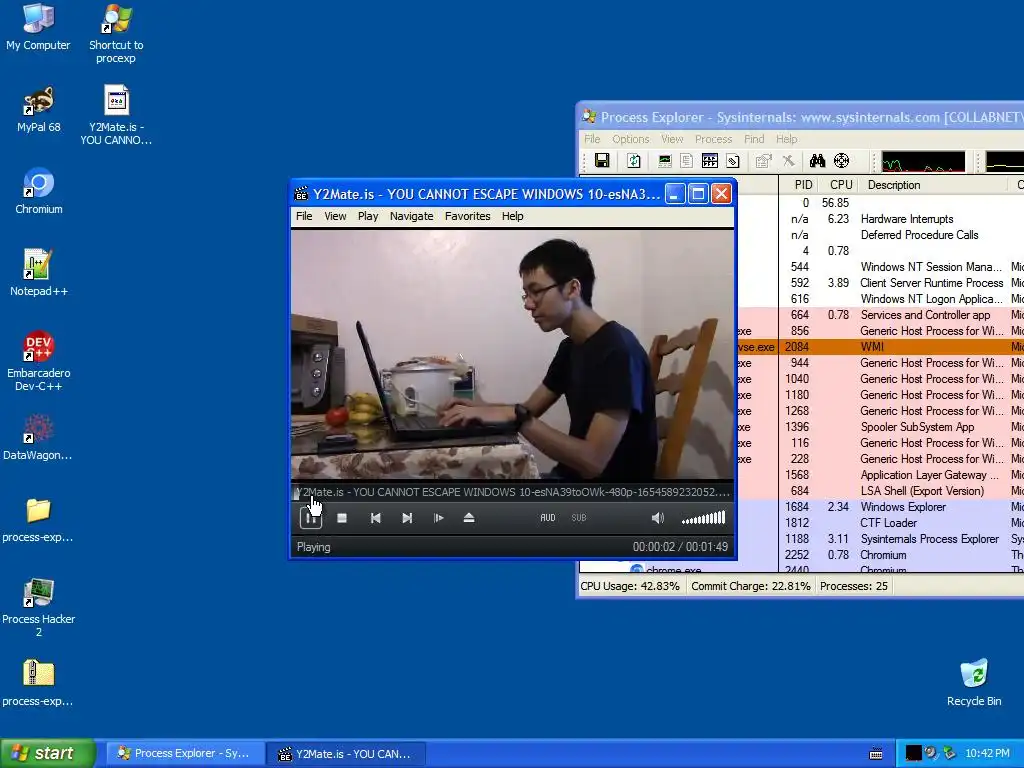Click the Kill Process X icon

tap(789, 161)
